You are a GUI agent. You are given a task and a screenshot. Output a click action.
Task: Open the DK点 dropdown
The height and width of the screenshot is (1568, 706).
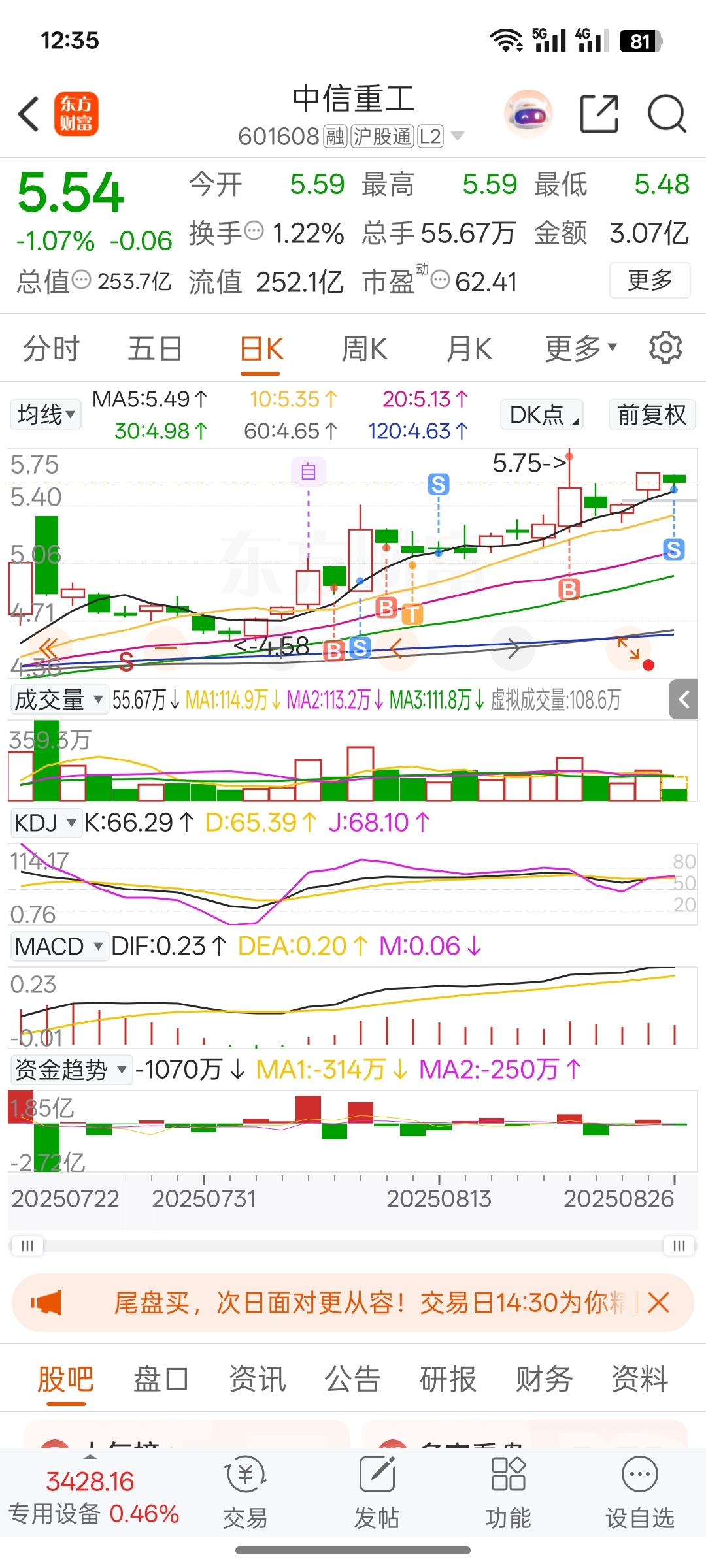(x=542, y=414)
